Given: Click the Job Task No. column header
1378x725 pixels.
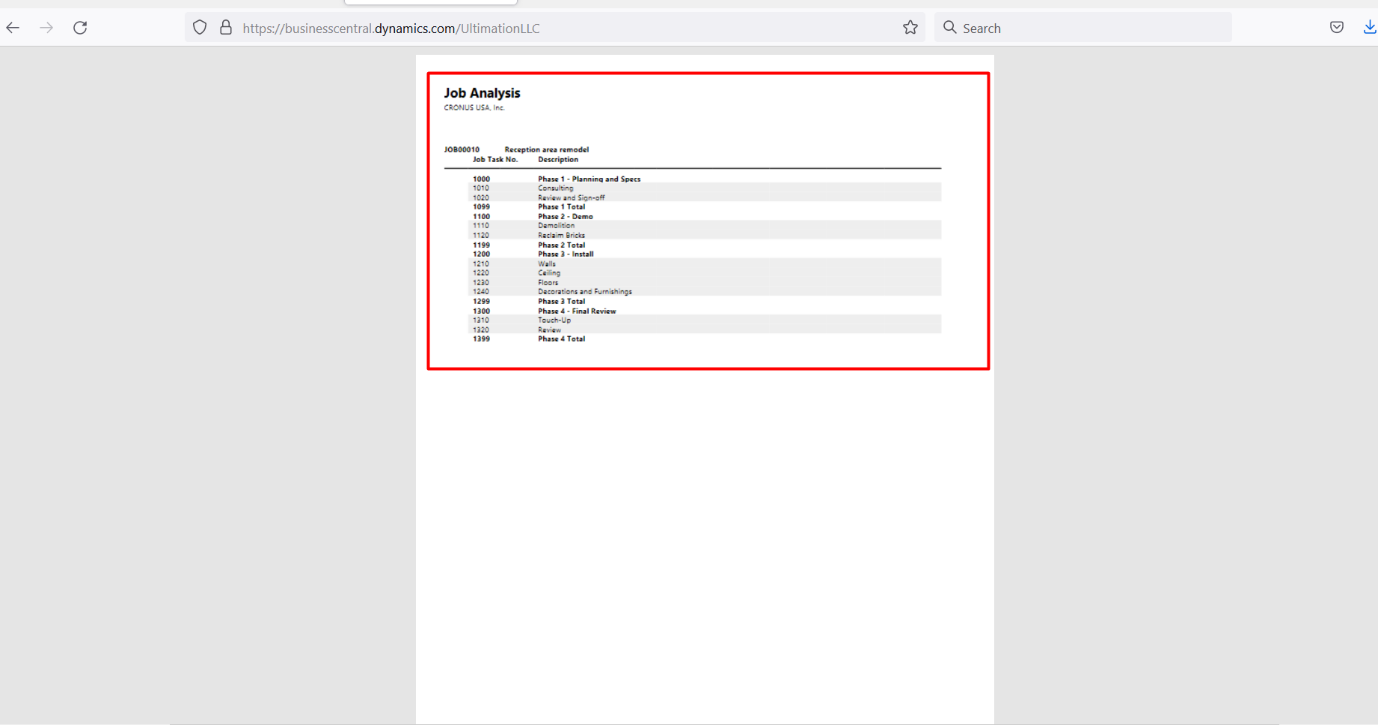Looking at the screenshot, I should coord(496,158).
